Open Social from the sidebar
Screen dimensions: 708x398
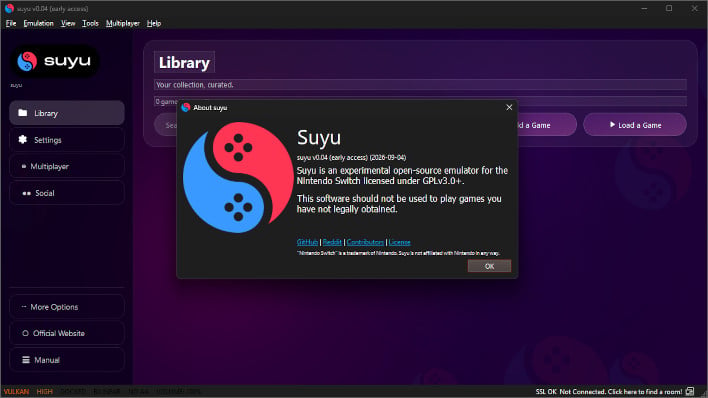tap(67, 193)
